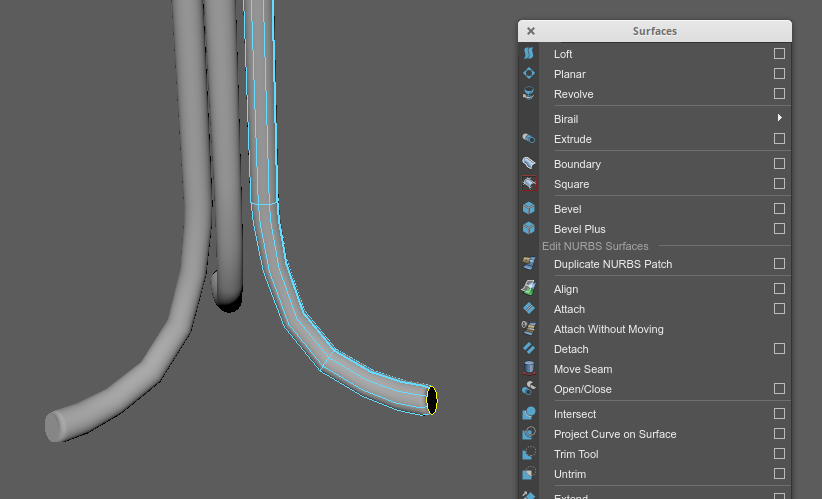The height and width of the screenshot is (499, 822).
Task: Expand the Birail submenu arrow
Action: tap(779, 119)
